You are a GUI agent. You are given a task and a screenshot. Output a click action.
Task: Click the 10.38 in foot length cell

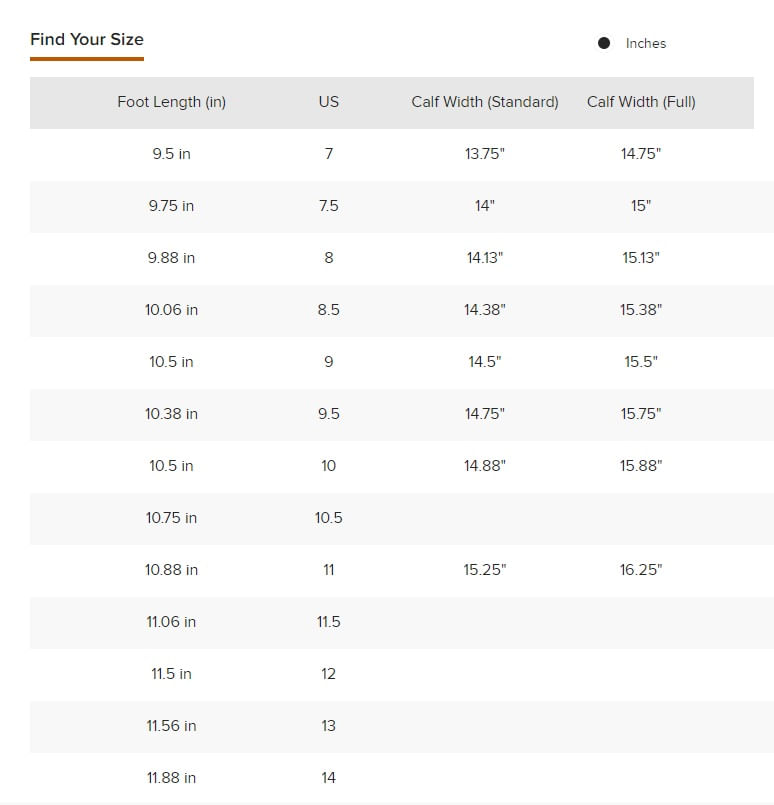(171, 414)
